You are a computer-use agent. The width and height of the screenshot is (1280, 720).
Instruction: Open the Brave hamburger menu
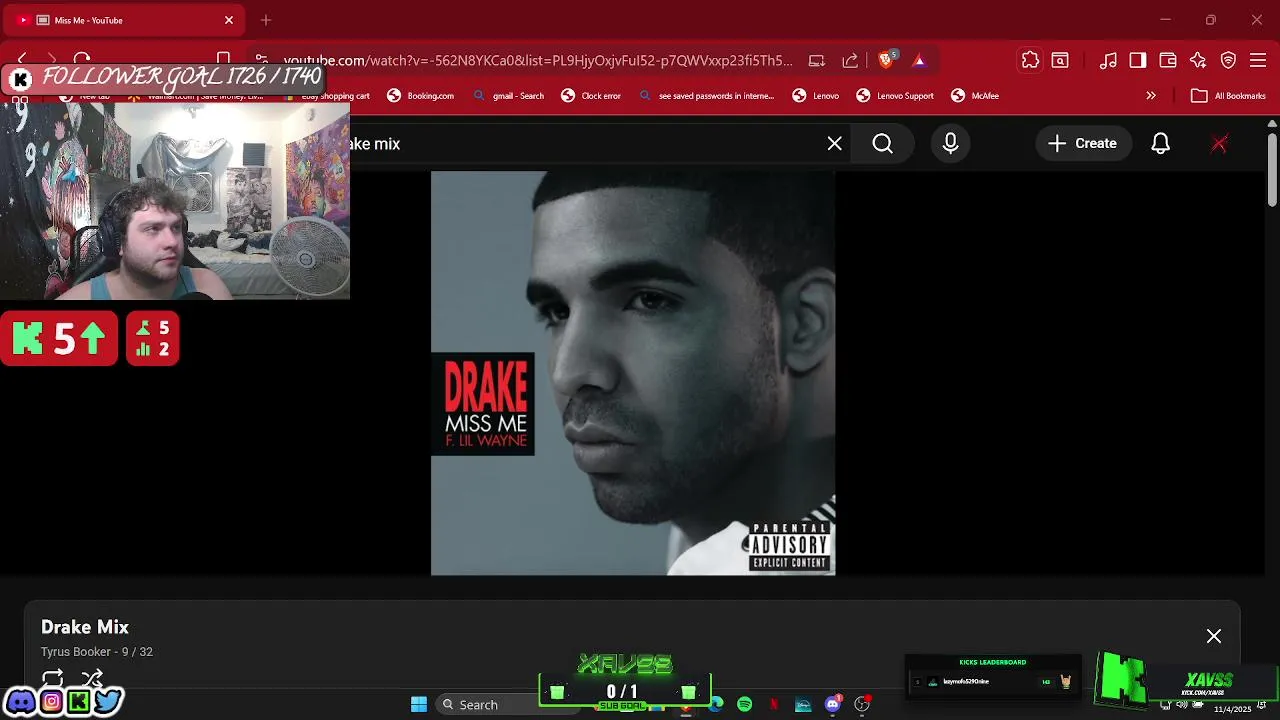1259,60
